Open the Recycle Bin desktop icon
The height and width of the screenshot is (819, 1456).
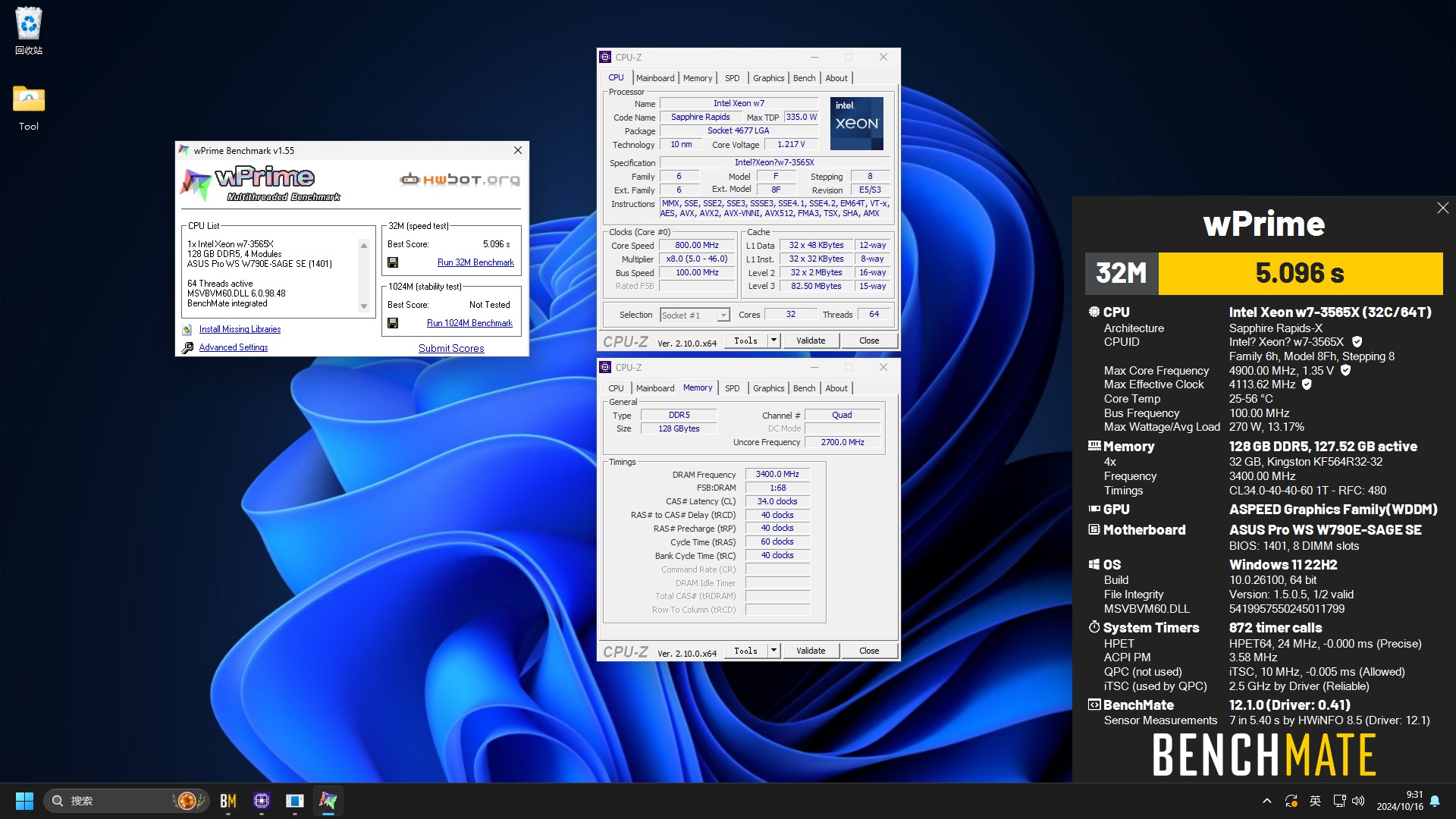tap(29, 31)
